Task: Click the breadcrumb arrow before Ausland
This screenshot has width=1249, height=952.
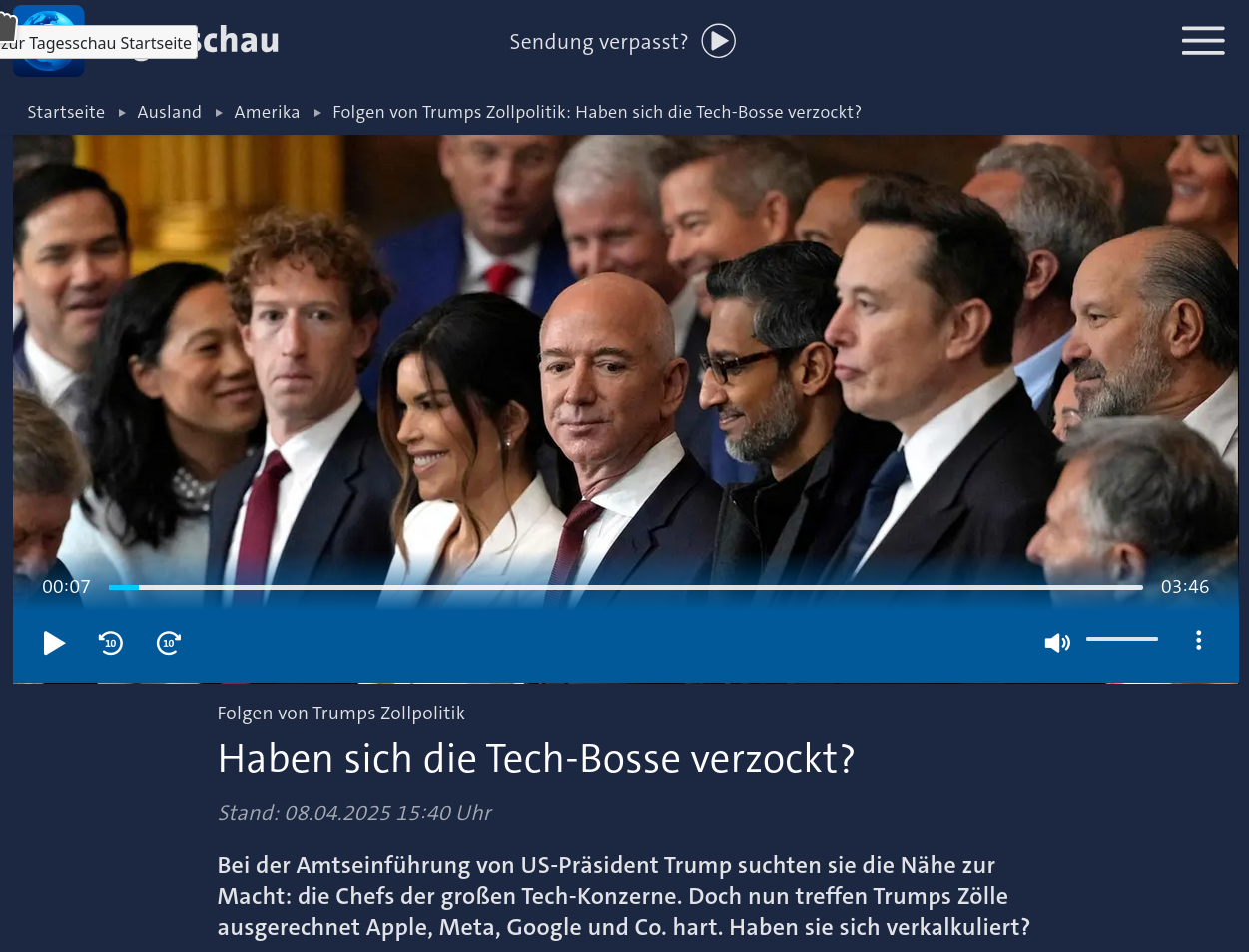Action: 122,113
